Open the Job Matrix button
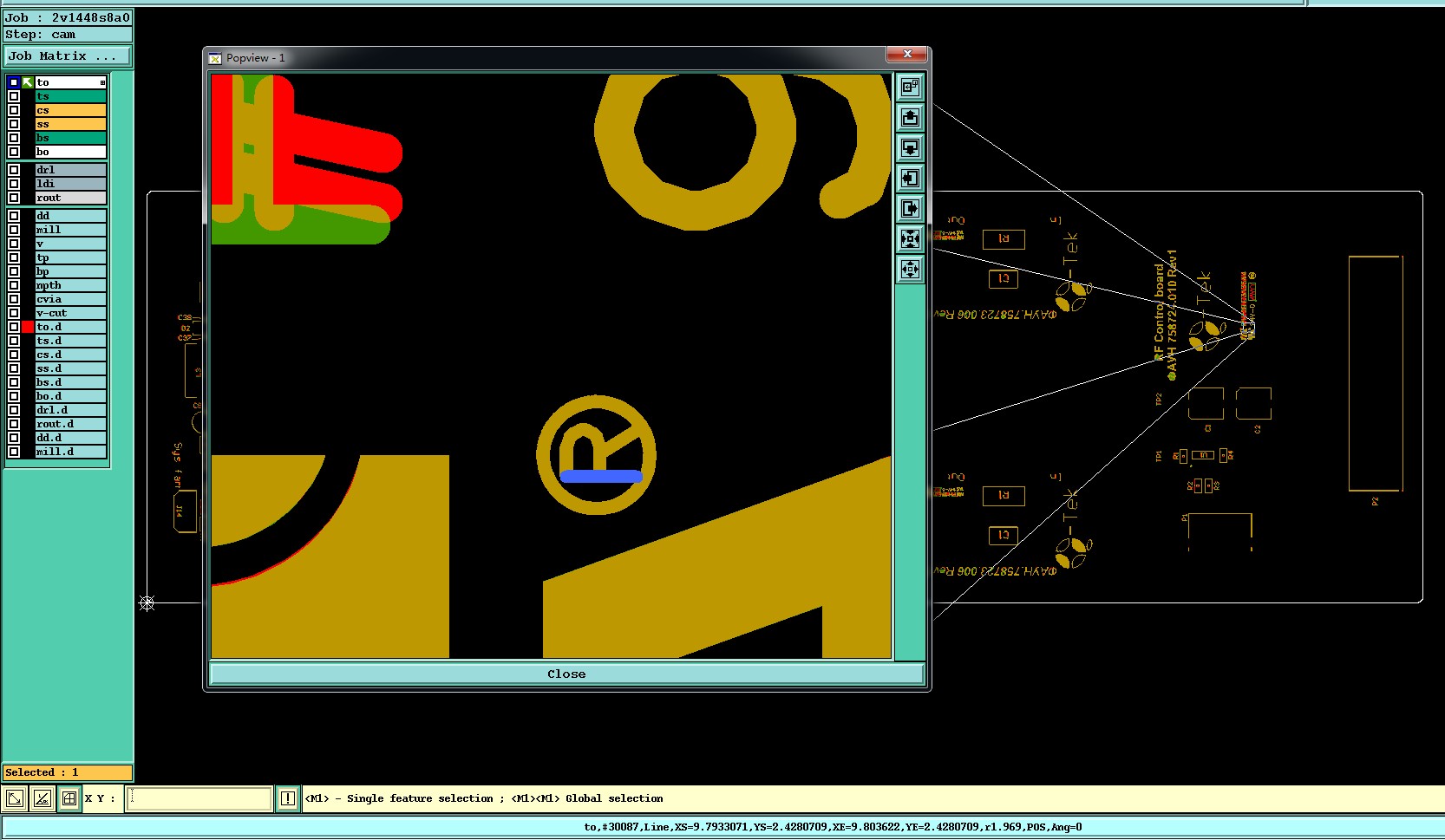This screenshot has height=840, width=1445. [x=67, y=55]
